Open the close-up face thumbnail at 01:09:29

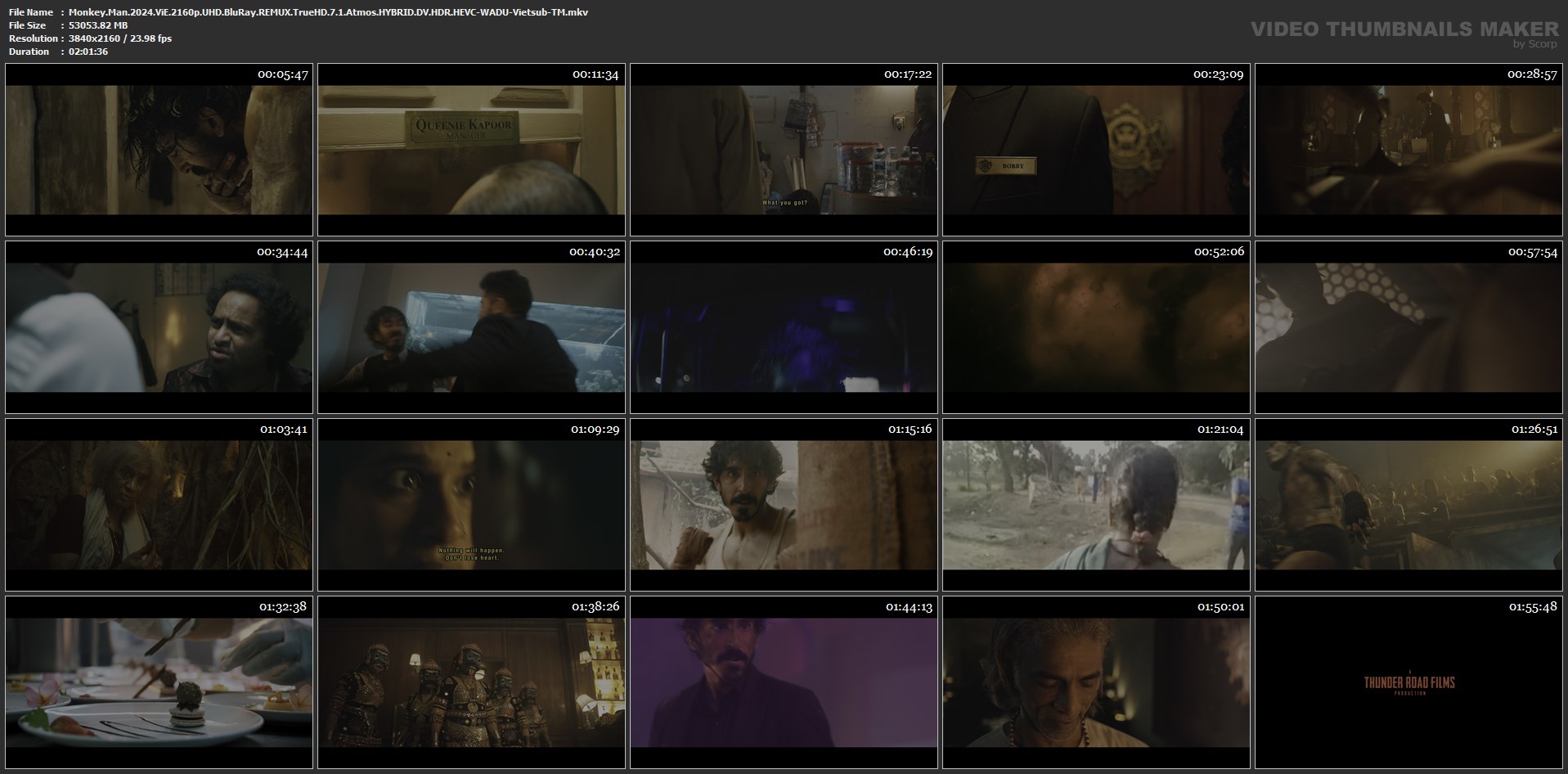click(471, 505)
